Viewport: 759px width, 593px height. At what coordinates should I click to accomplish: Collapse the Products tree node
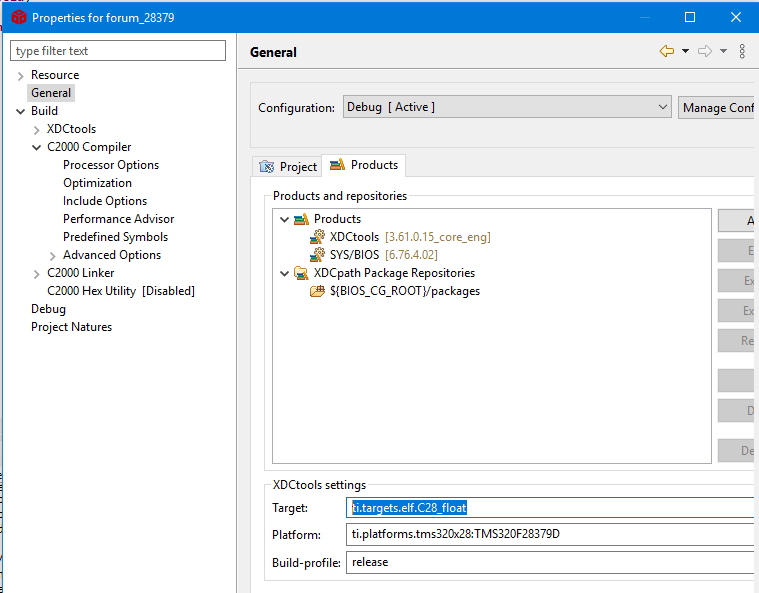click(285, 219)
